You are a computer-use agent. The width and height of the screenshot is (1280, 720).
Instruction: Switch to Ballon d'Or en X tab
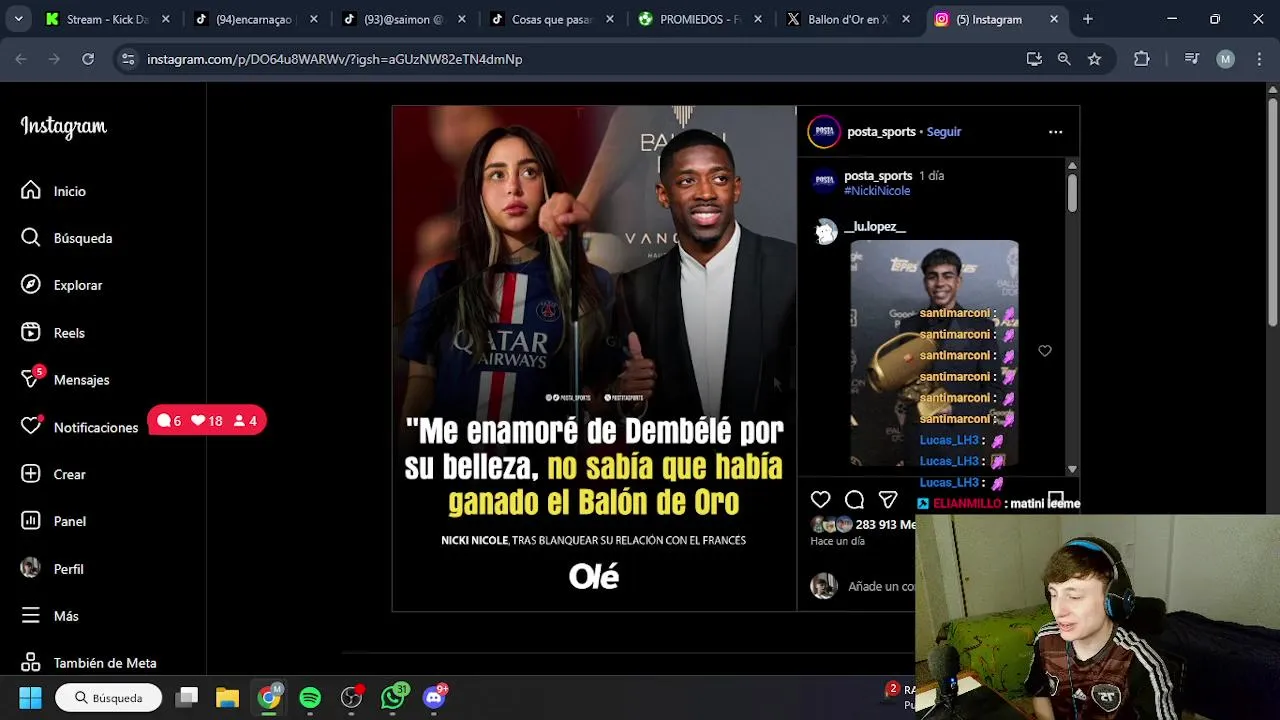[848, 19]
